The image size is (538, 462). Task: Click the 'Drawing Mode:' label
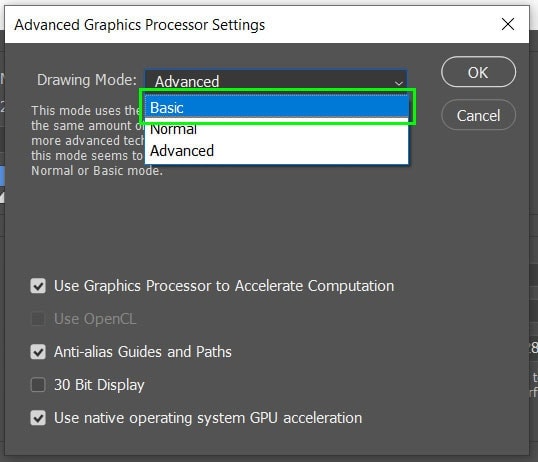click(87, 80)
